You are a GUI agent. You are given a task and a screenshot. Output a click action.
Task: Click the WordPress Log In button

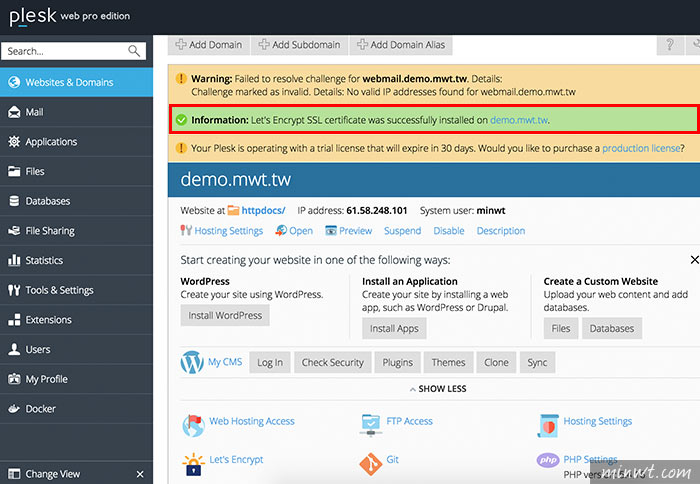pyautogui.click(x=270, y=363)
